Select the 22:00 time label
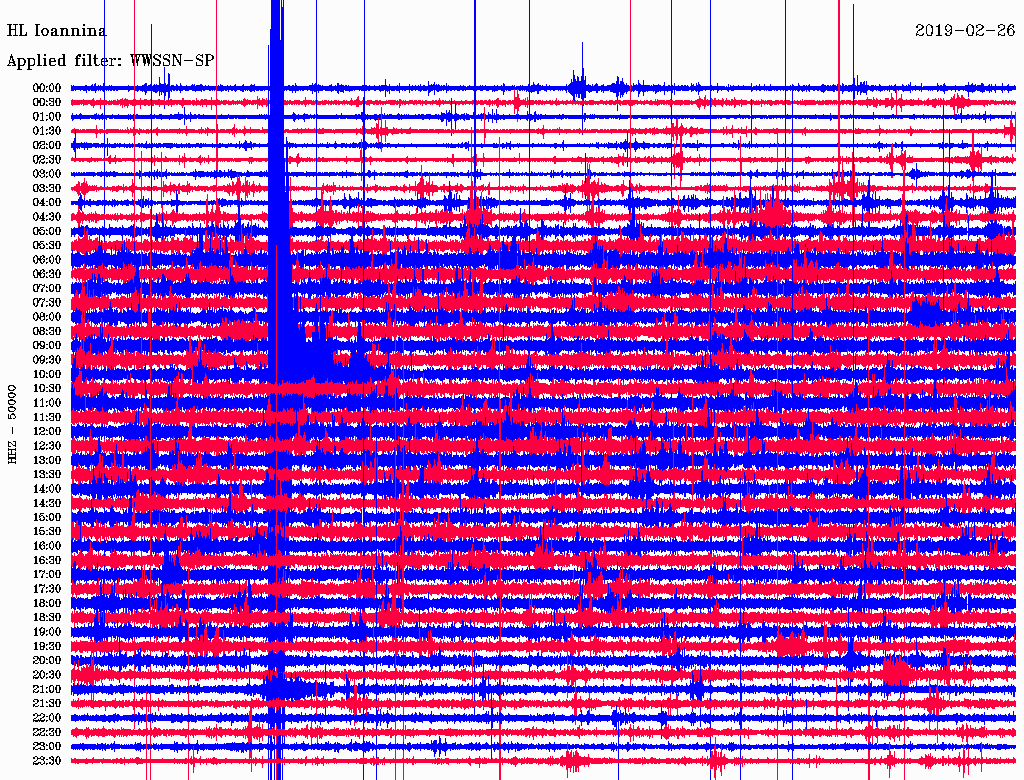Screen dimensions: 1024x780 click(x=47, y=718)
